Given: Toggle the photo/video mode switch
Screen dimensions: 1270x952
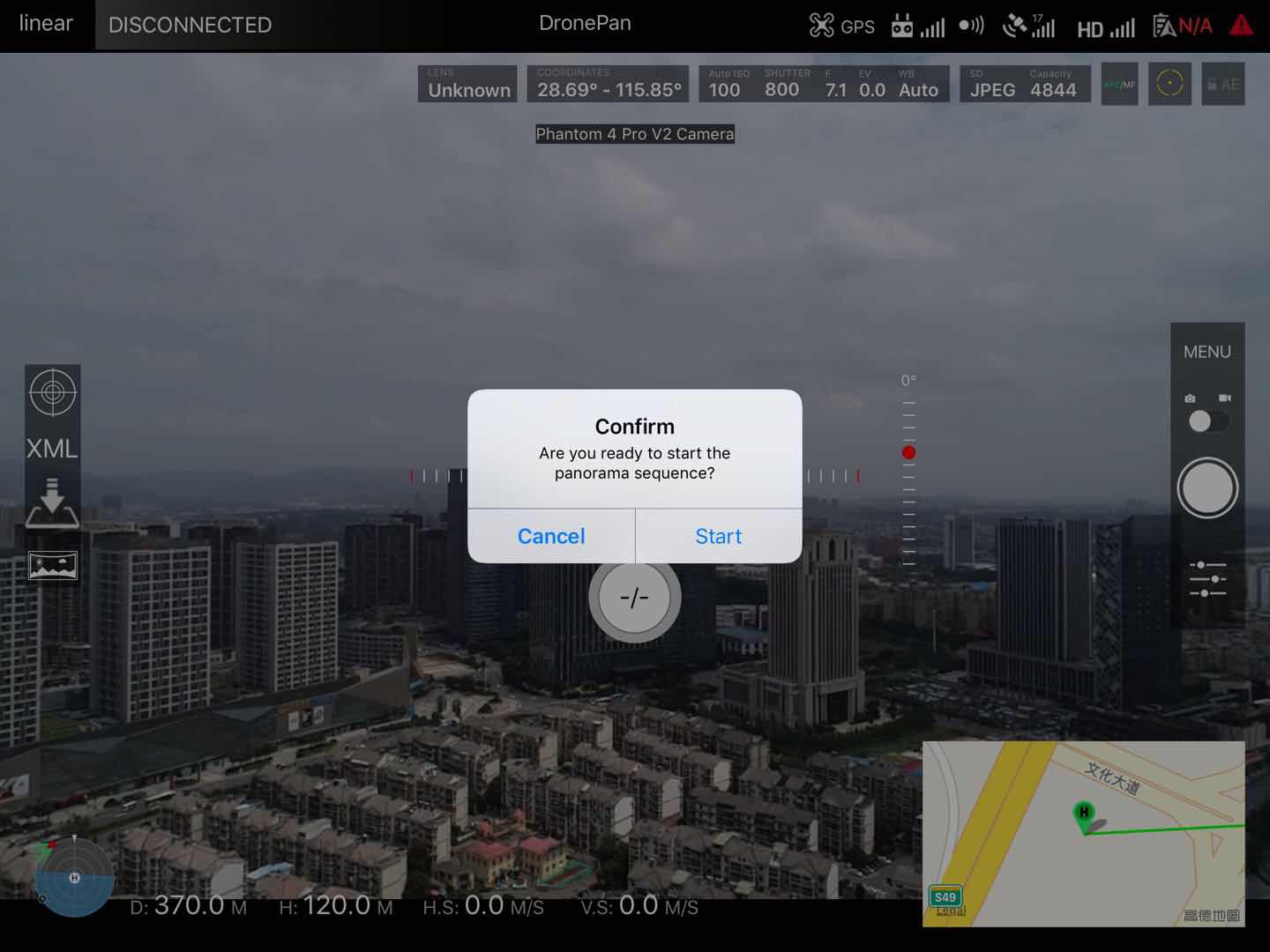Looking at the screenshot, I should 1207,420.
